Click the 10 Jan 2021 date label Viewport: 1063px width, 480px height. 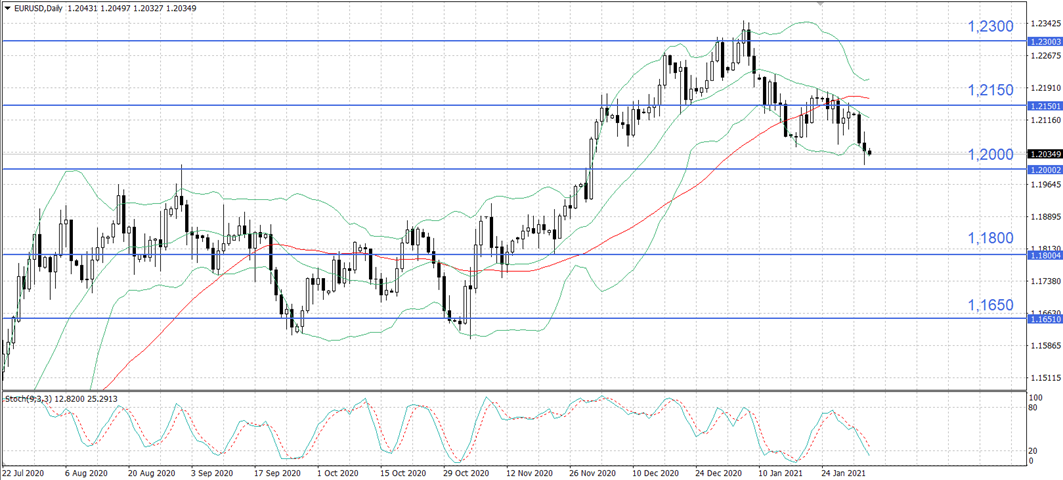click(780, 473)
